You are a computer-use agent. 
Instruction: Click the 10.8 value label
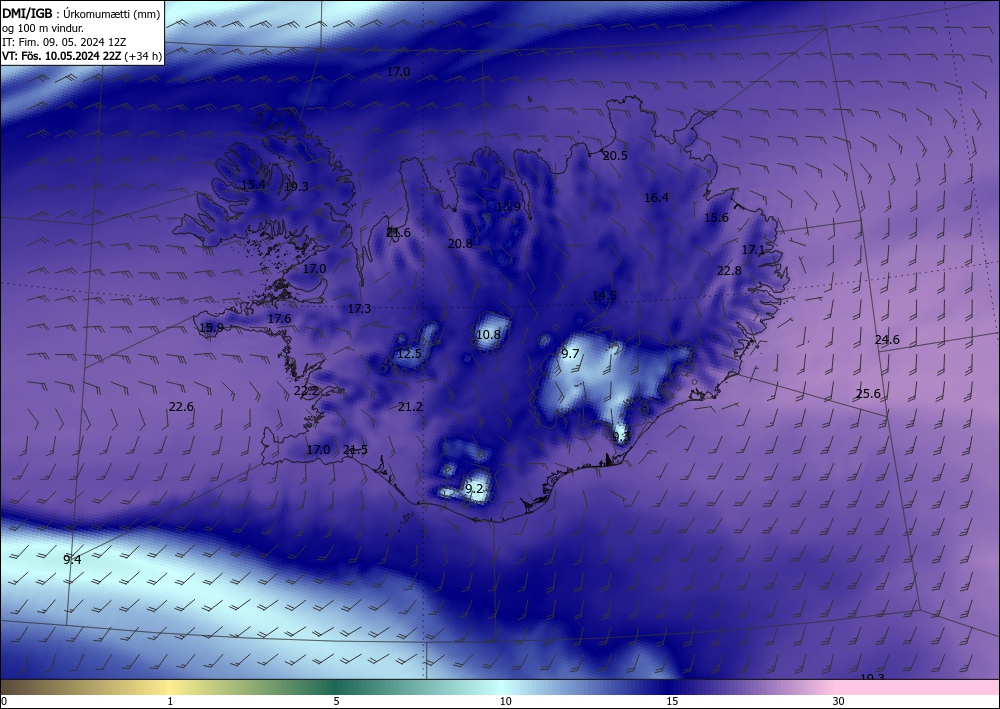tap(488, 334)
